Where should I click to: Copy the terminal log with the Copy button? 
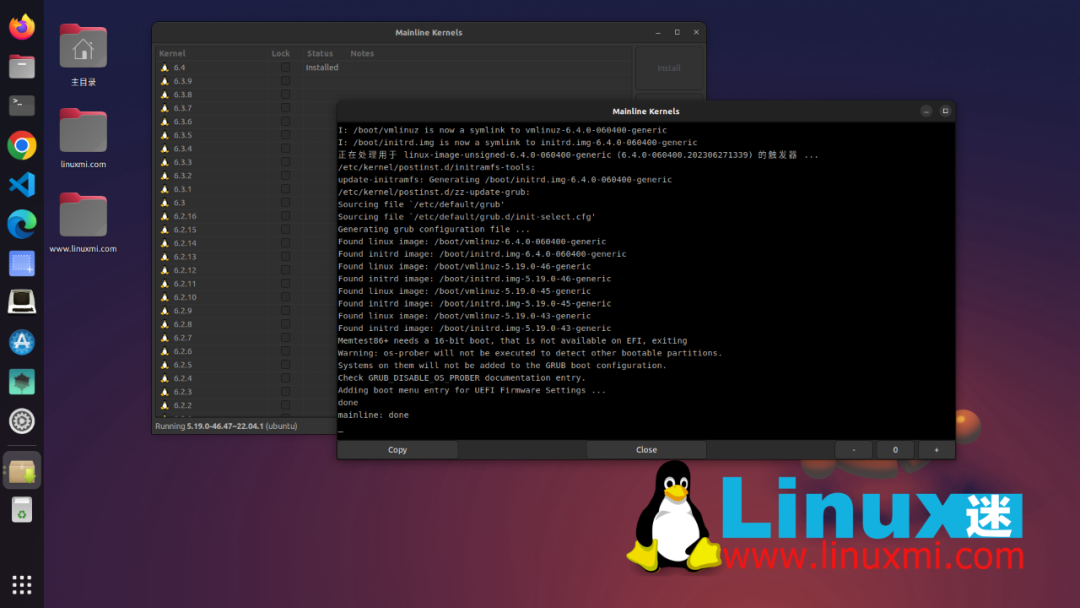tap(397, 449)
